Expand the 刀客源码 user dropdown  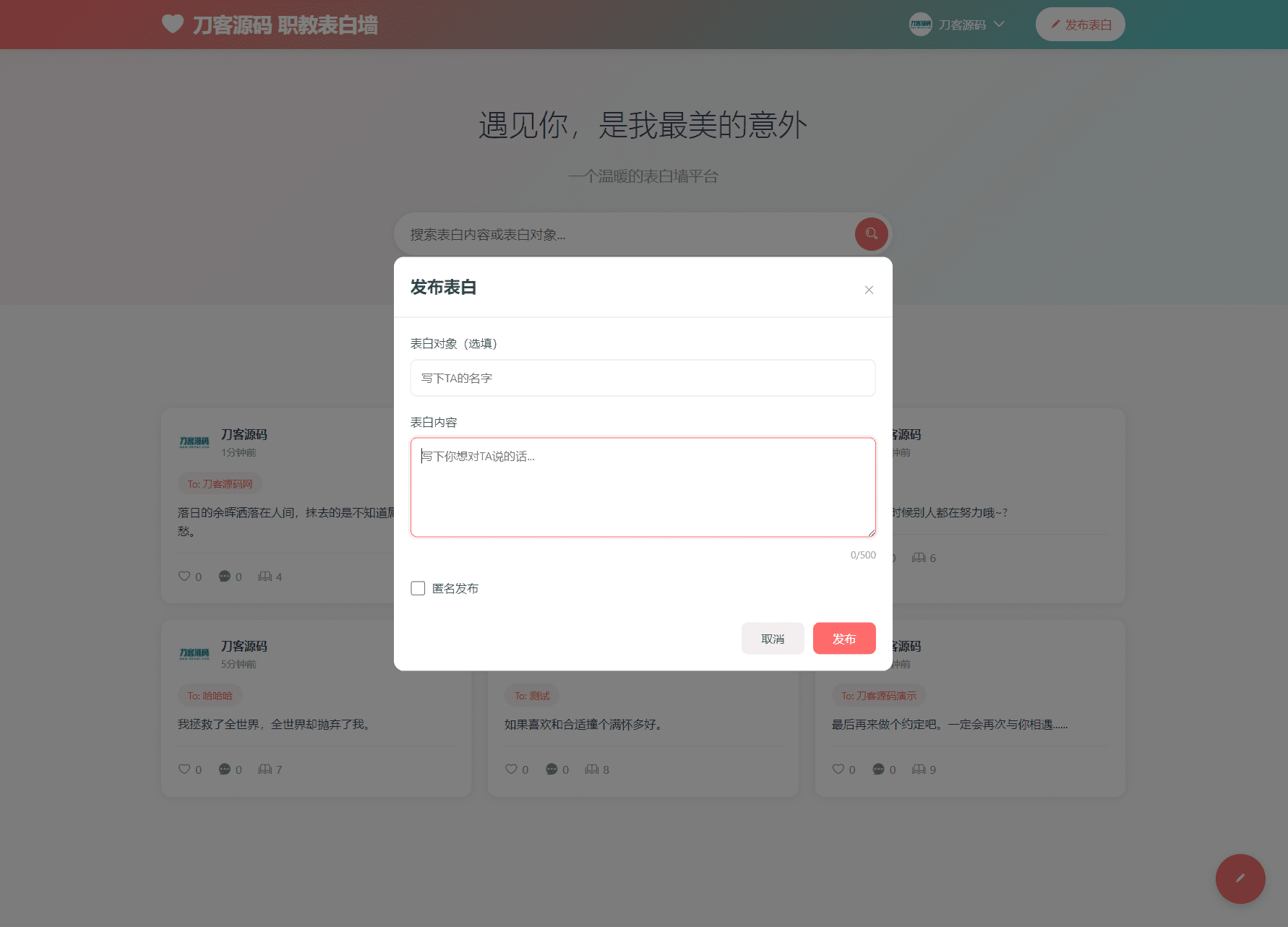[x=1000, y=24]
